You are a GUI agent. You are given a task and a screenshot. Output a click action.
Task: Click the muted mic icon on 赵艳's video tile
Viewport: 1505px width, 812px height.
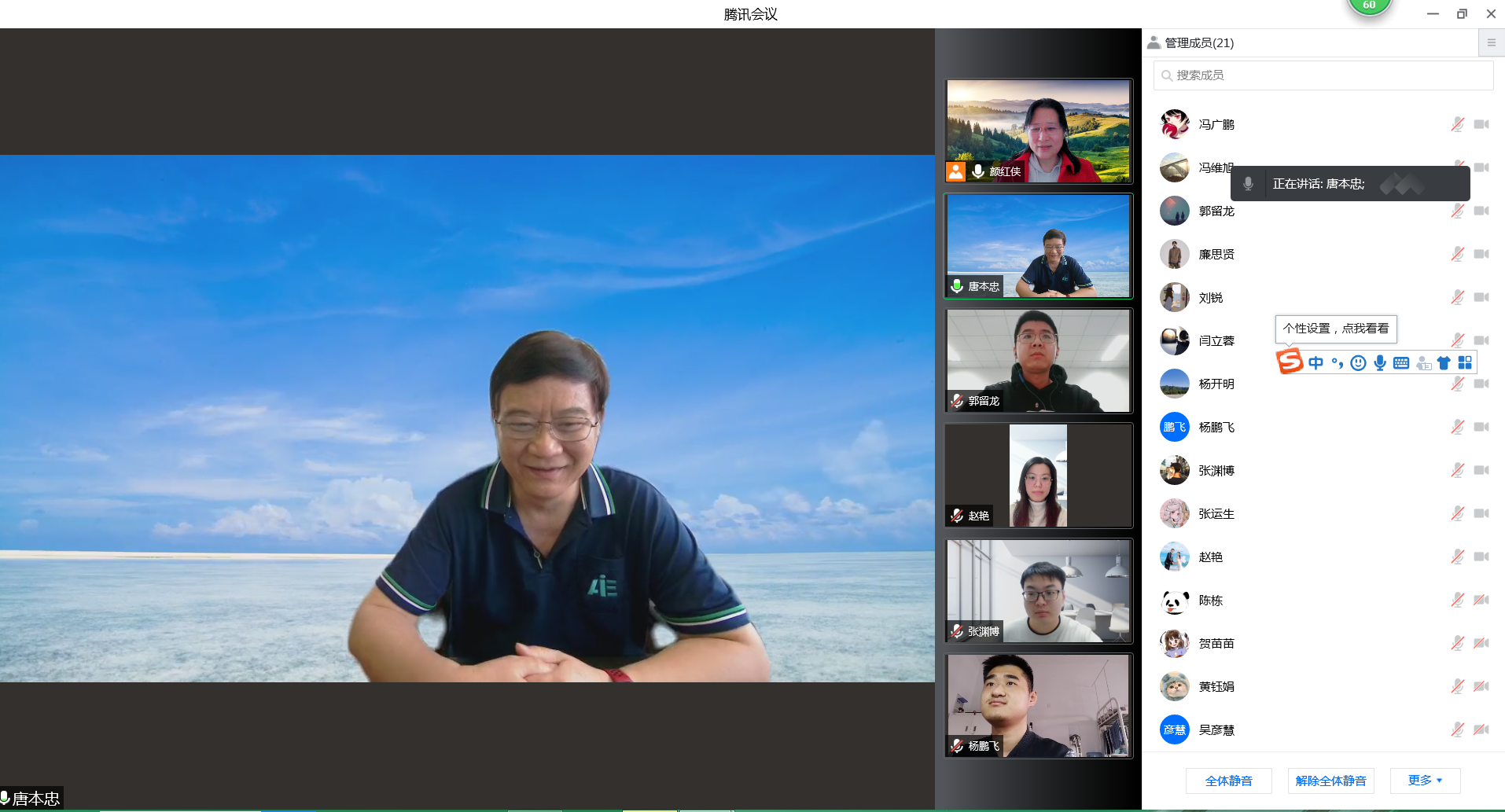[957, 516]
